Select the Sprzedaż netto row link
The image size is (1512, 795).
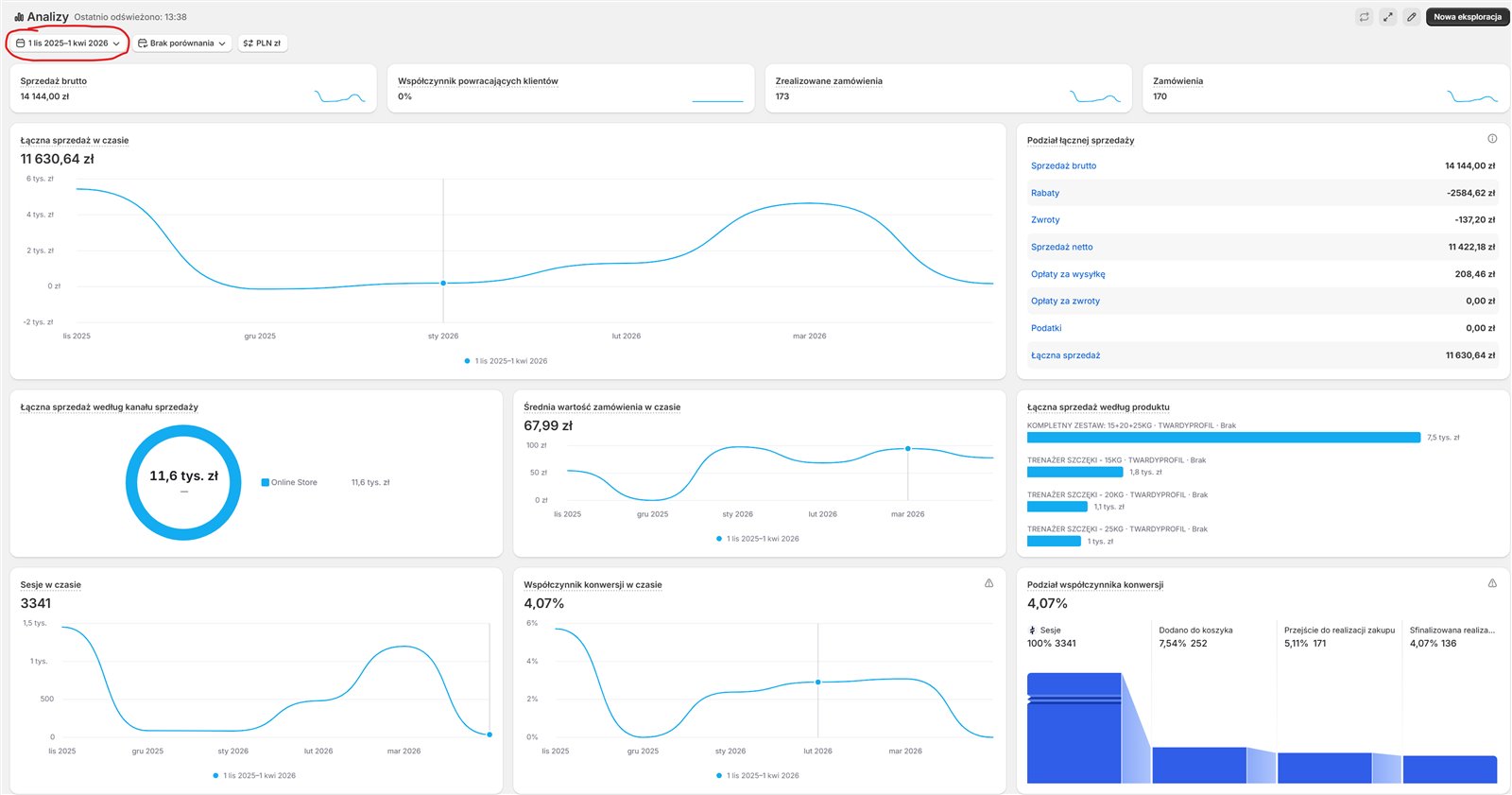coord(1061,248)
